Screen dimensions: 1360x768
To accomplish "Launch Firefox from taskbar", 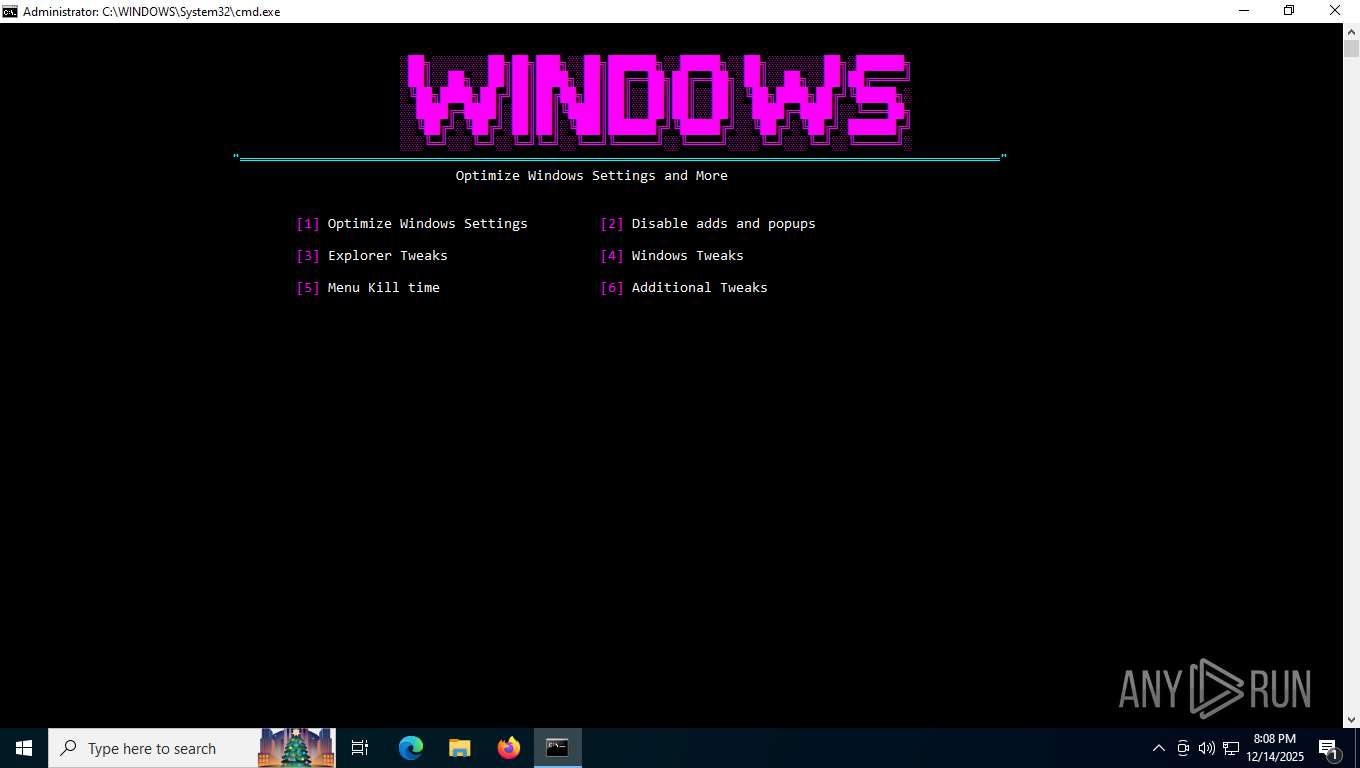I will point(509,748).
